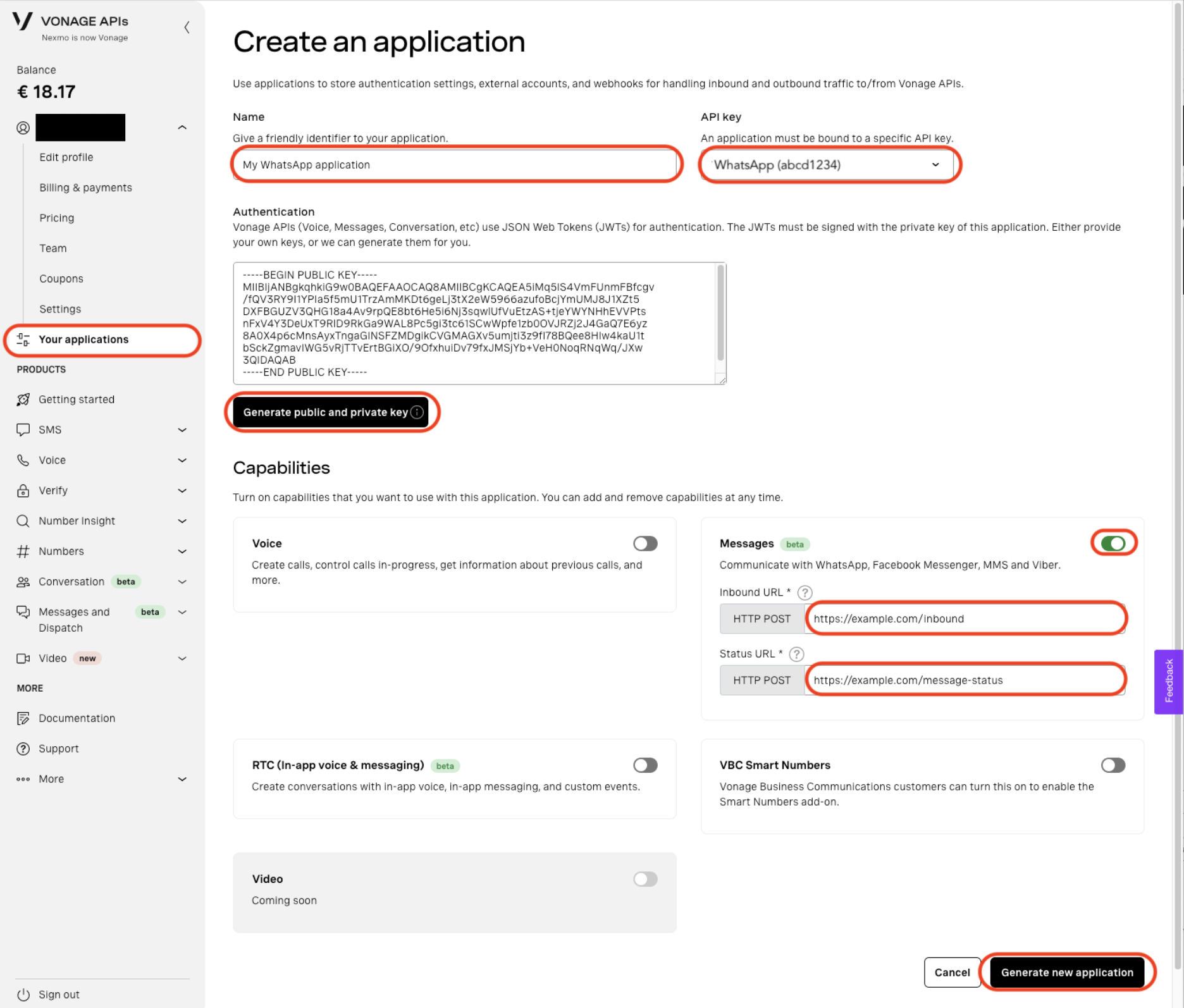Click Generate public and private key
Image resolution: width=1184 pixels, height=1008 pixels.
pyautogui.click(x=331, y=412)
